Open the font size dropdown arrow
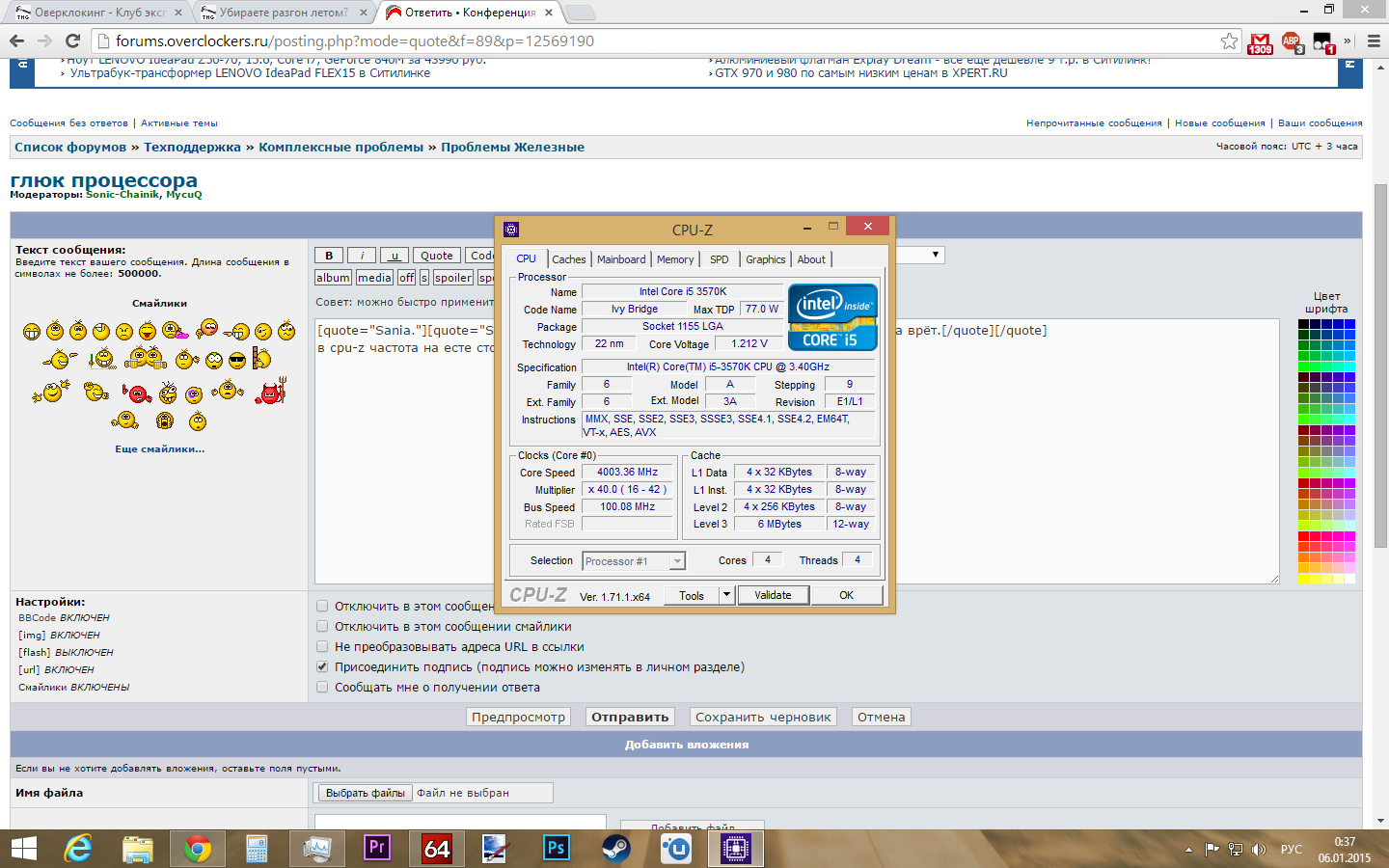Image resolution: width=1389 pixels, height=868 pixels. click(x=935, y=255)
